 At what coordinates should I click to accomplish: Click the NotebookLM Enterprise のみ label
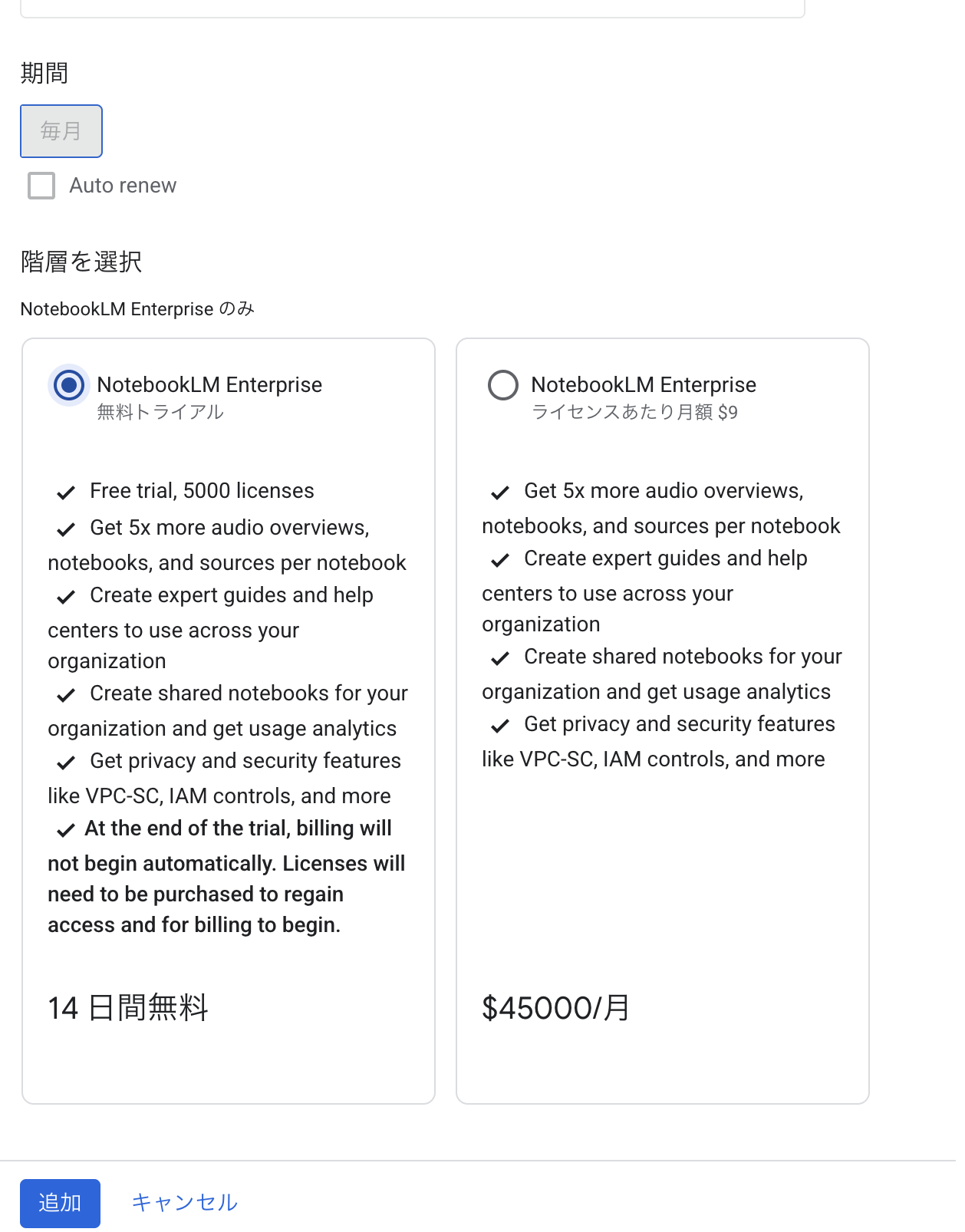(x=137, y=309)
